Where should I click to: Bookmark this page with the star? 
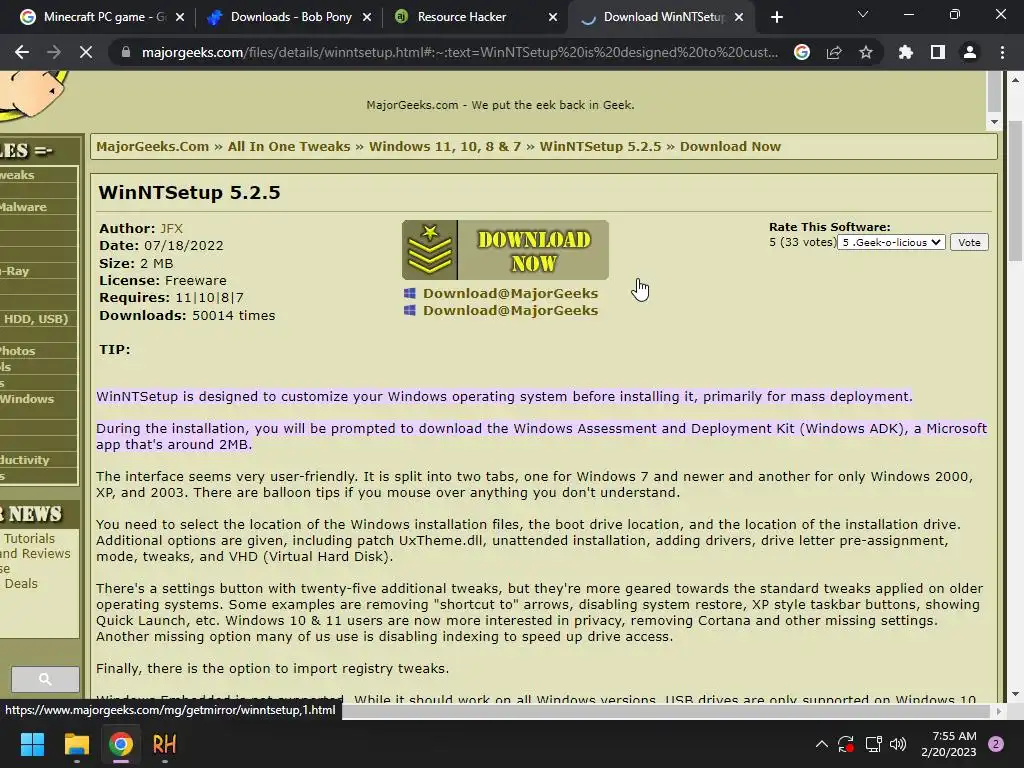pyautogui.click(x=866, y=52)
